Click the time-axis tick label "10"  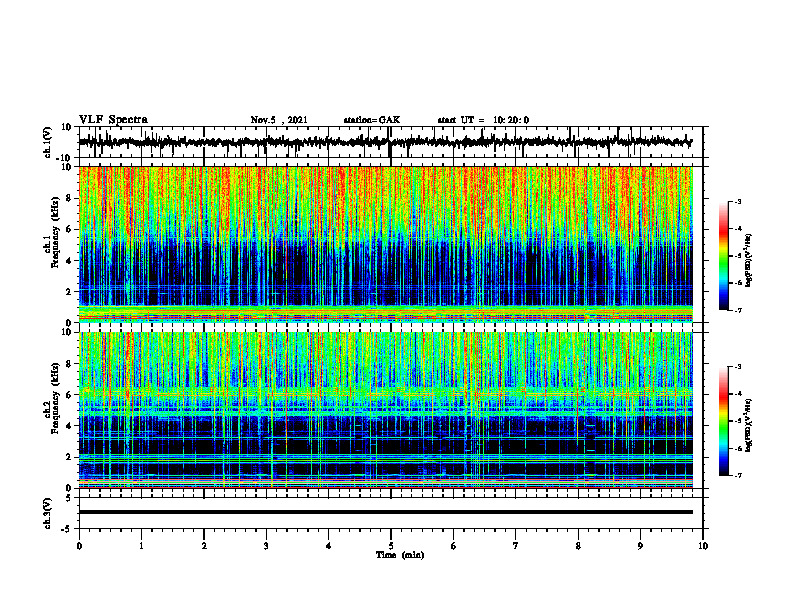click(x=703, y=546)
